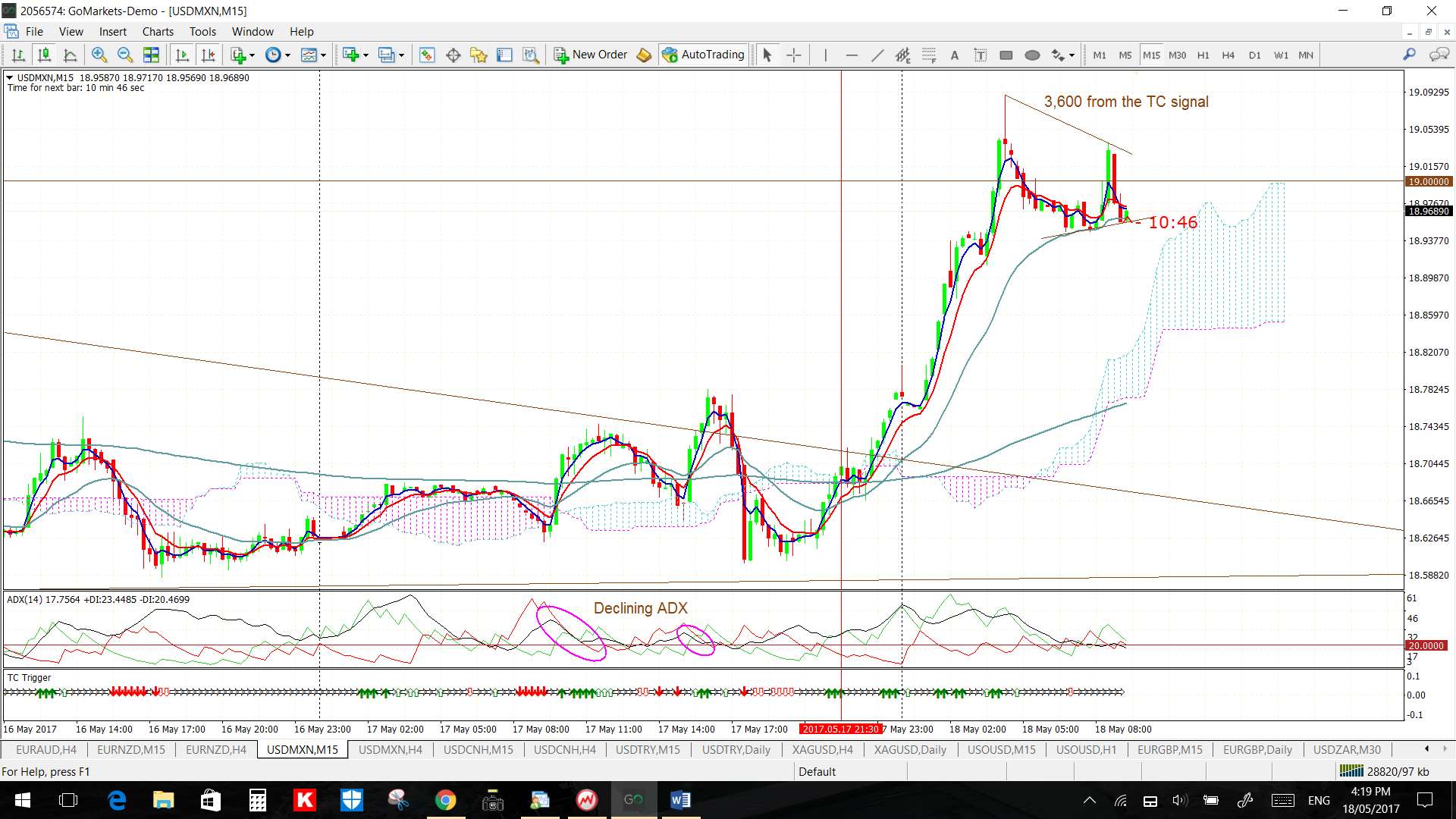Switch timeframe to M30
The image size is (1456, 819).
(x=1177, y=55)
